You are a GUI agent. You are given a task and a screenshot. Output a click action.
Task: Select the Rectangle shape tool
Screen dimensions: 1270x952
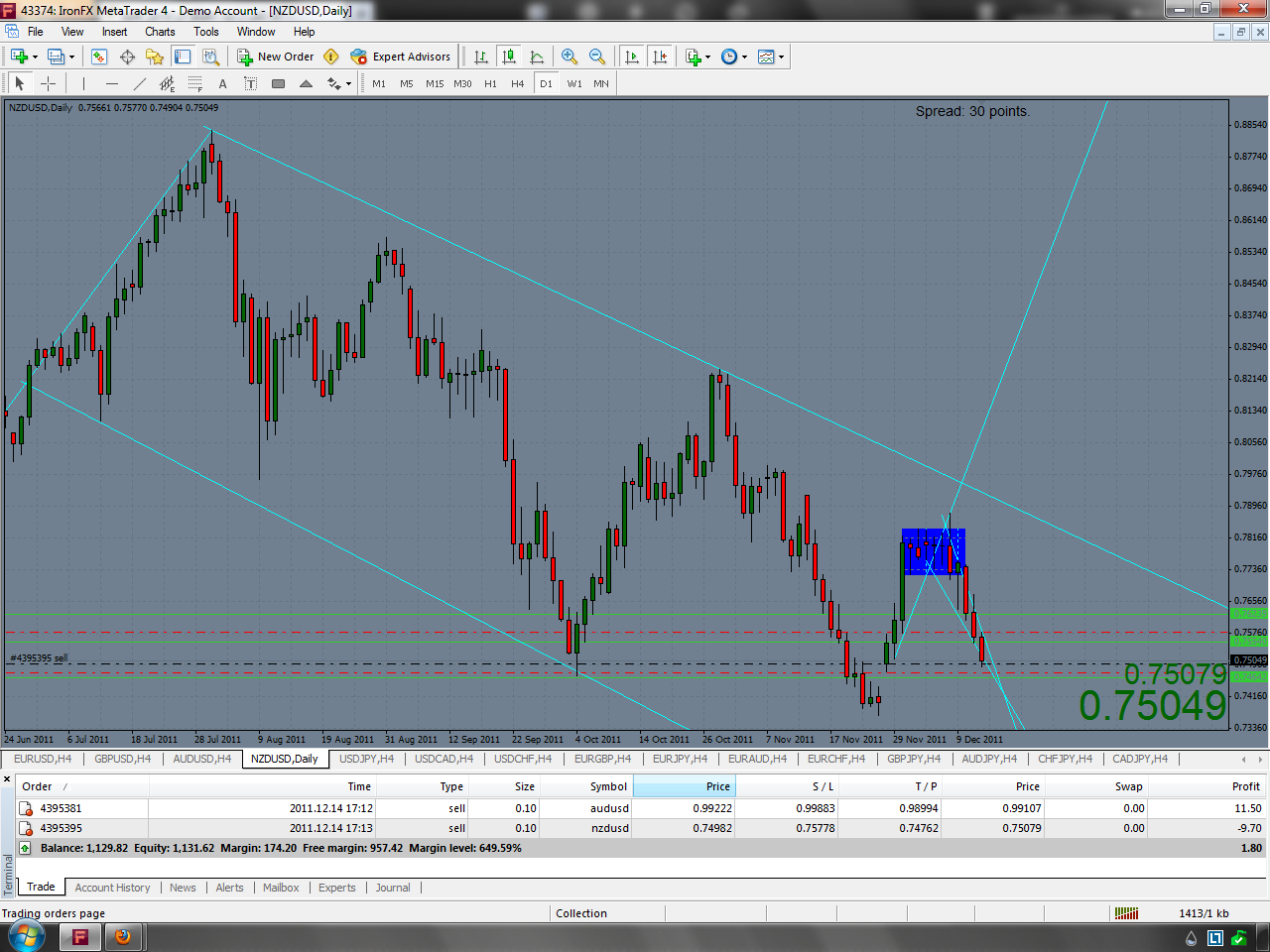point(278,83)
